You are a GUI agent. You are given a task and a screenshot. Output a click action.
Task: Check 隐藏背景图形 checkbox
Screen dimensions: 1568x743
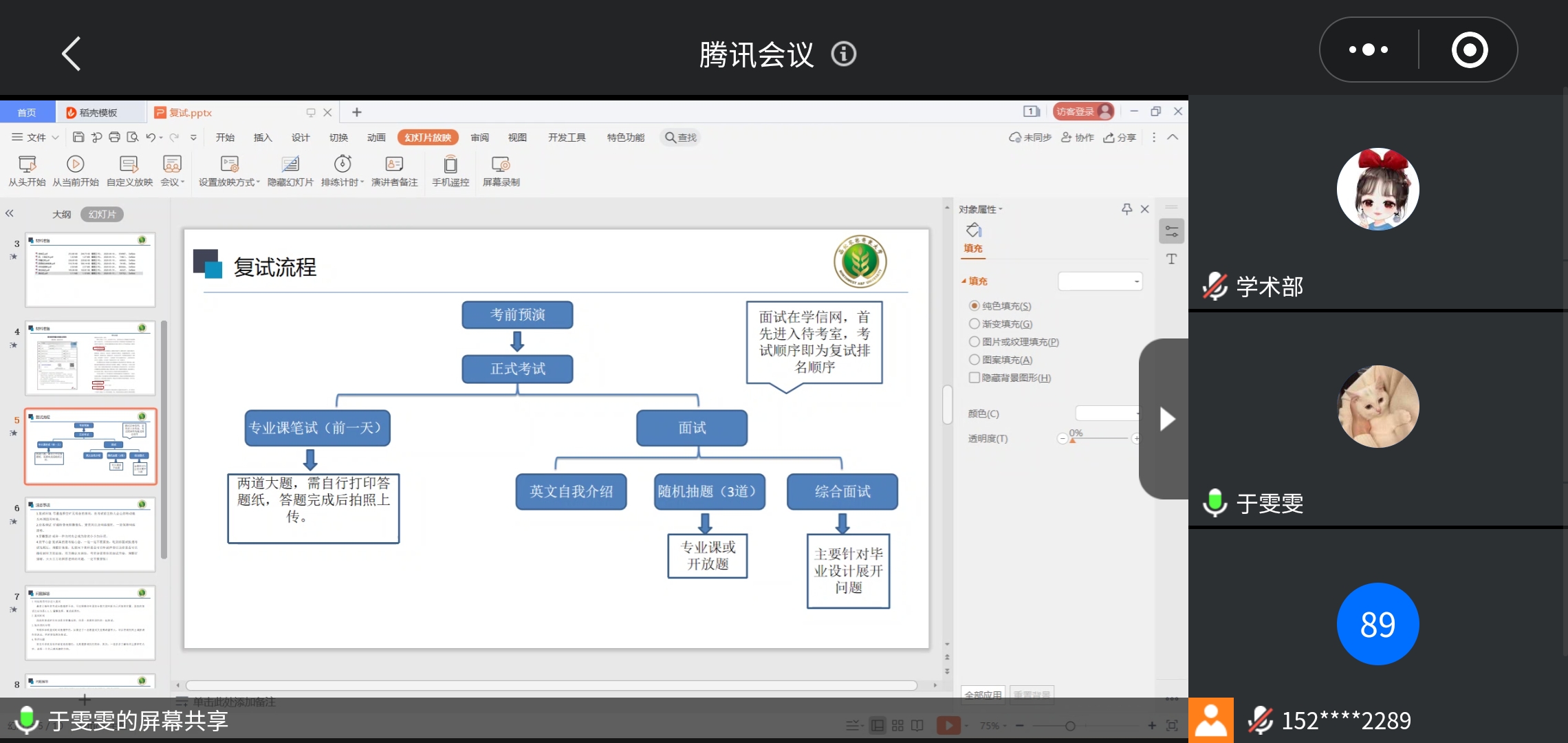tap(974, 378)
